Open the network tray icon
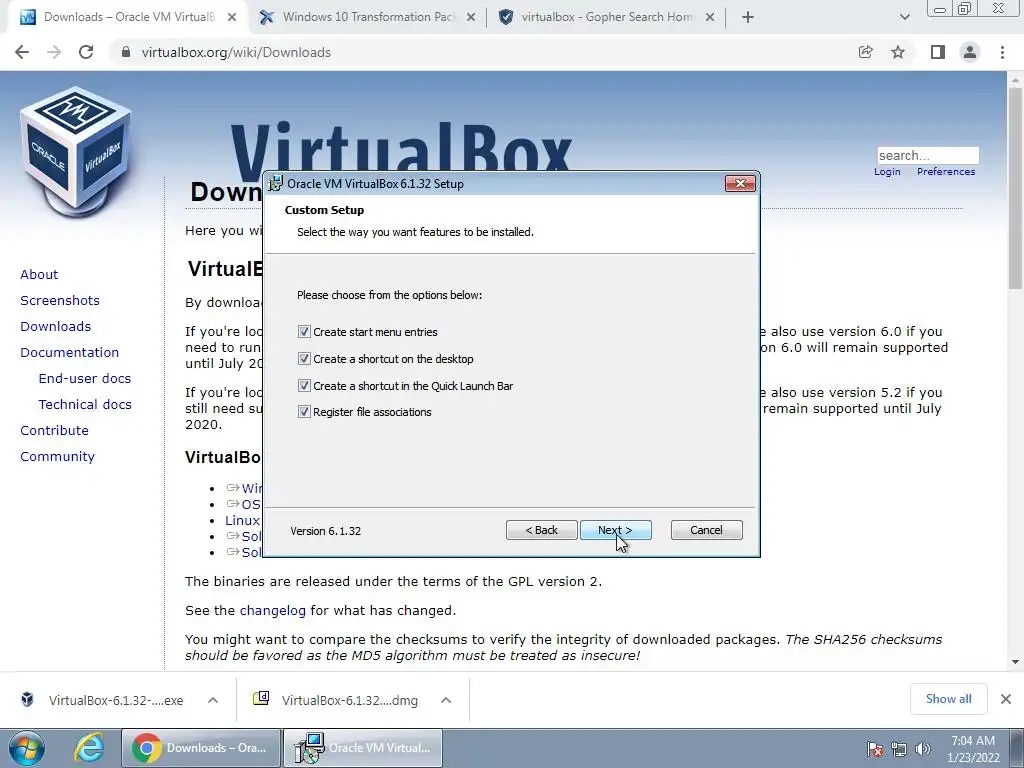 point(899,749)
